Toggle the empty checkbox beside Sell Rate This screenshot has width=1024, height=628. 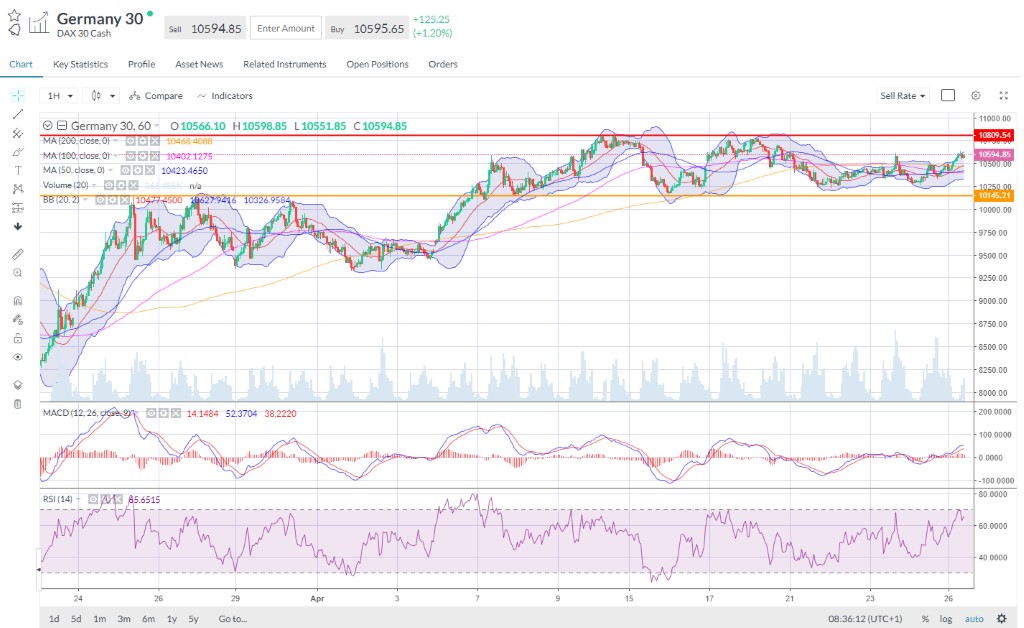(x=948, y=95)
